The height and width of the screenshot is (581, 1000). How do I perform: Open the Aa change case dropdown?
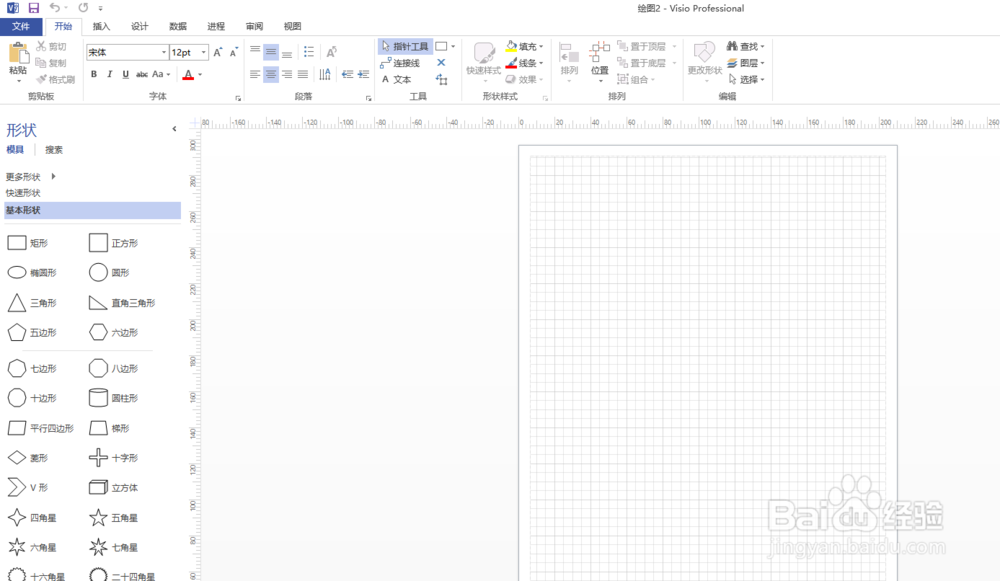point(161,74)
